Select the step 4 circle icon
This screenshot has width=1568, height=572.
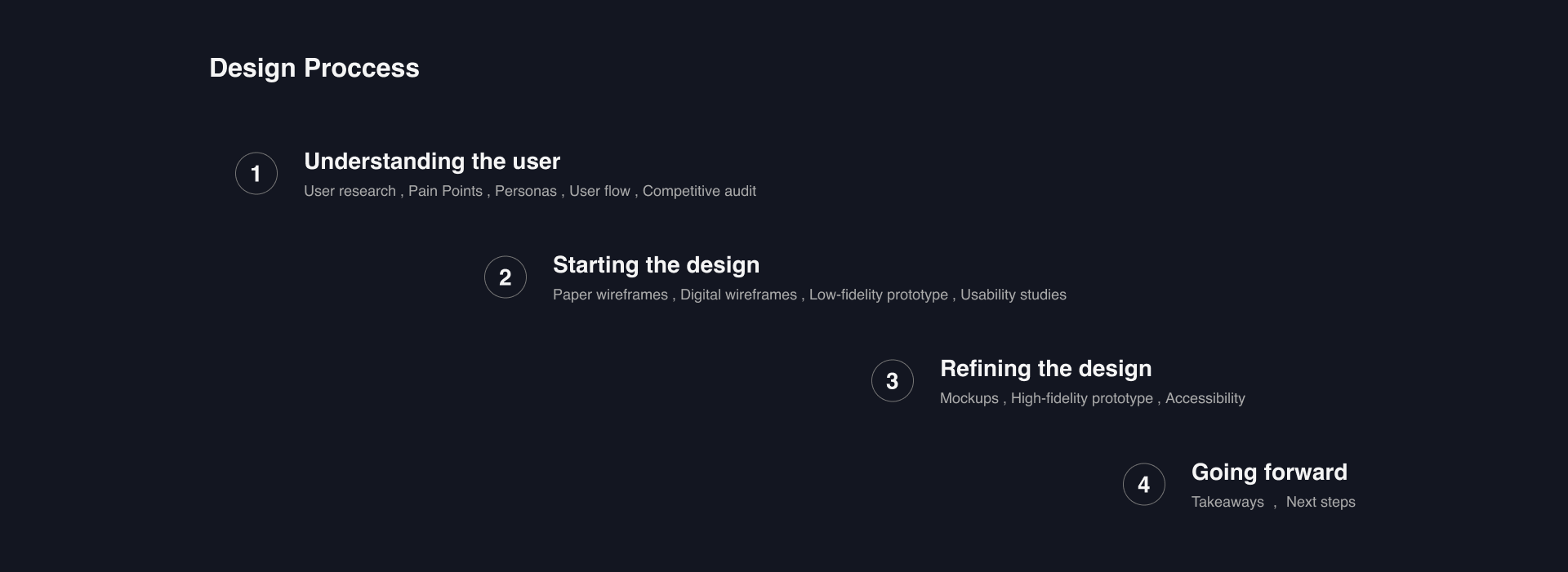coord(1144,485)
